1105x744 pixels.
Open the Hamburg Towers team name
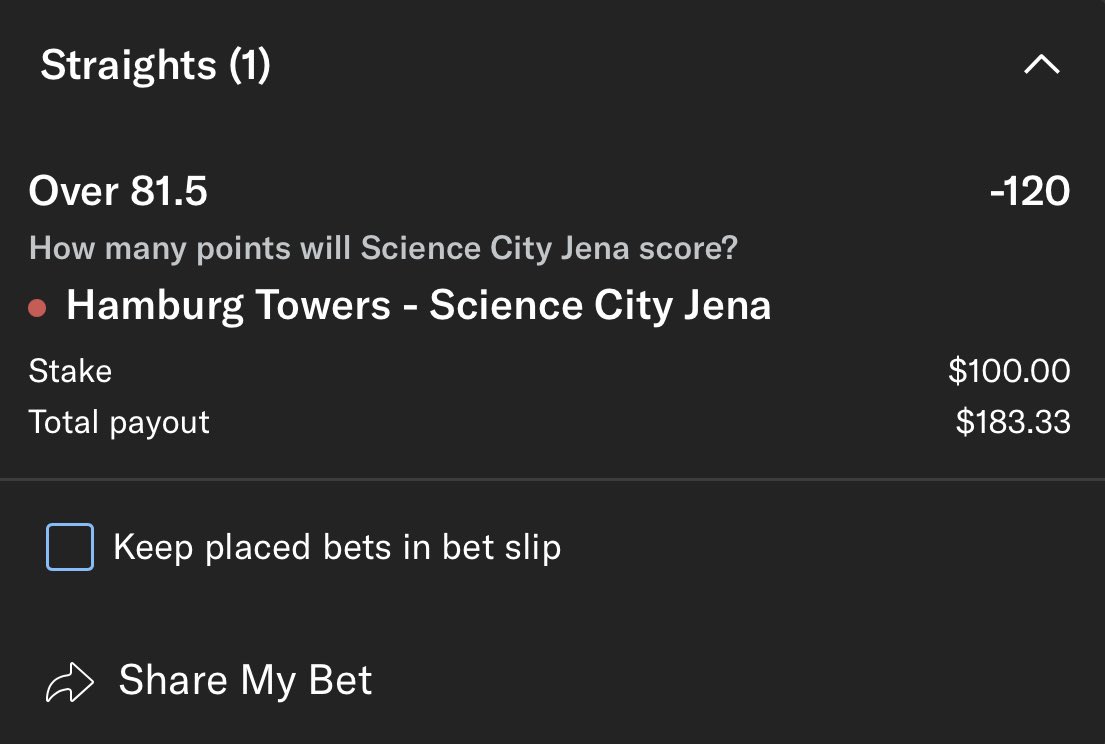click(228, 305)
